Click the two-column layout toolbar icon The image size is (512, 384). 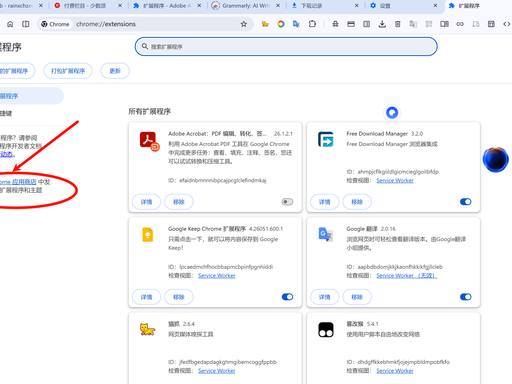(366, 24)
